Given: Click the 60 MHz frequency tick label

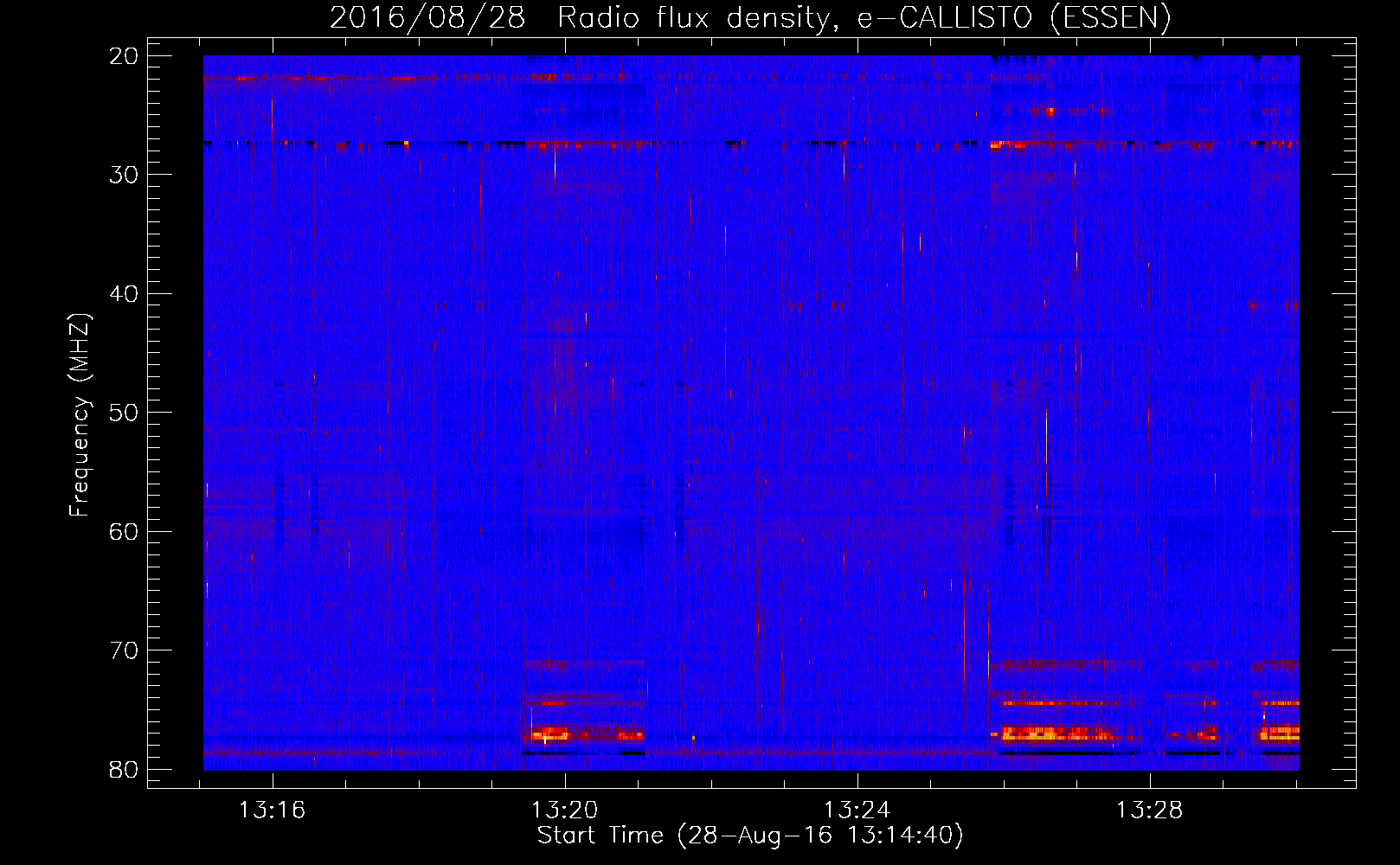Looking at the screenshot, I should click(x=124, y=532).
